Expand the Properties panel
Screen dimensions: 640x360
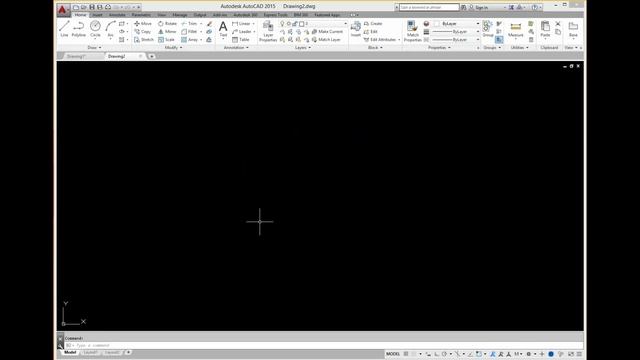(x=439, y=48)
